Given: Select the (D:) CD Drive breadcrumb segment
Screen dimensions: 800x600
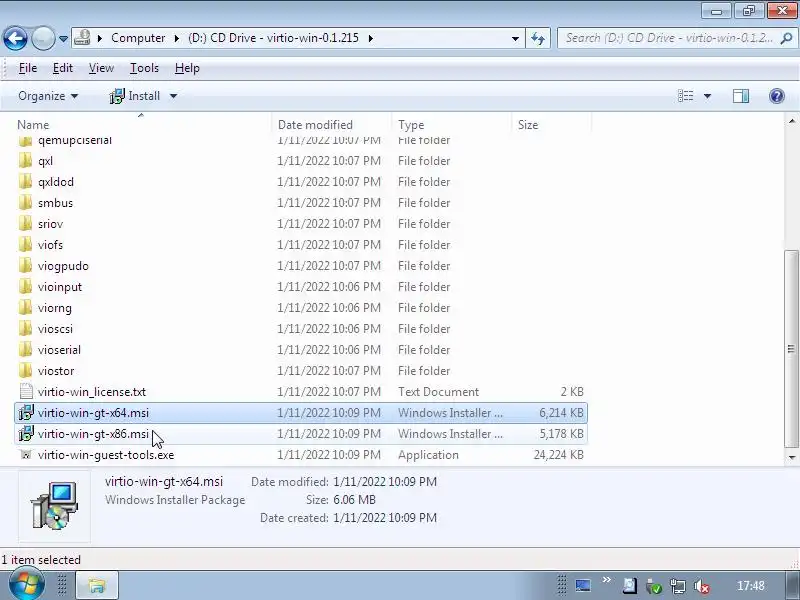Looking at the screenshot, I should (273, 38).
